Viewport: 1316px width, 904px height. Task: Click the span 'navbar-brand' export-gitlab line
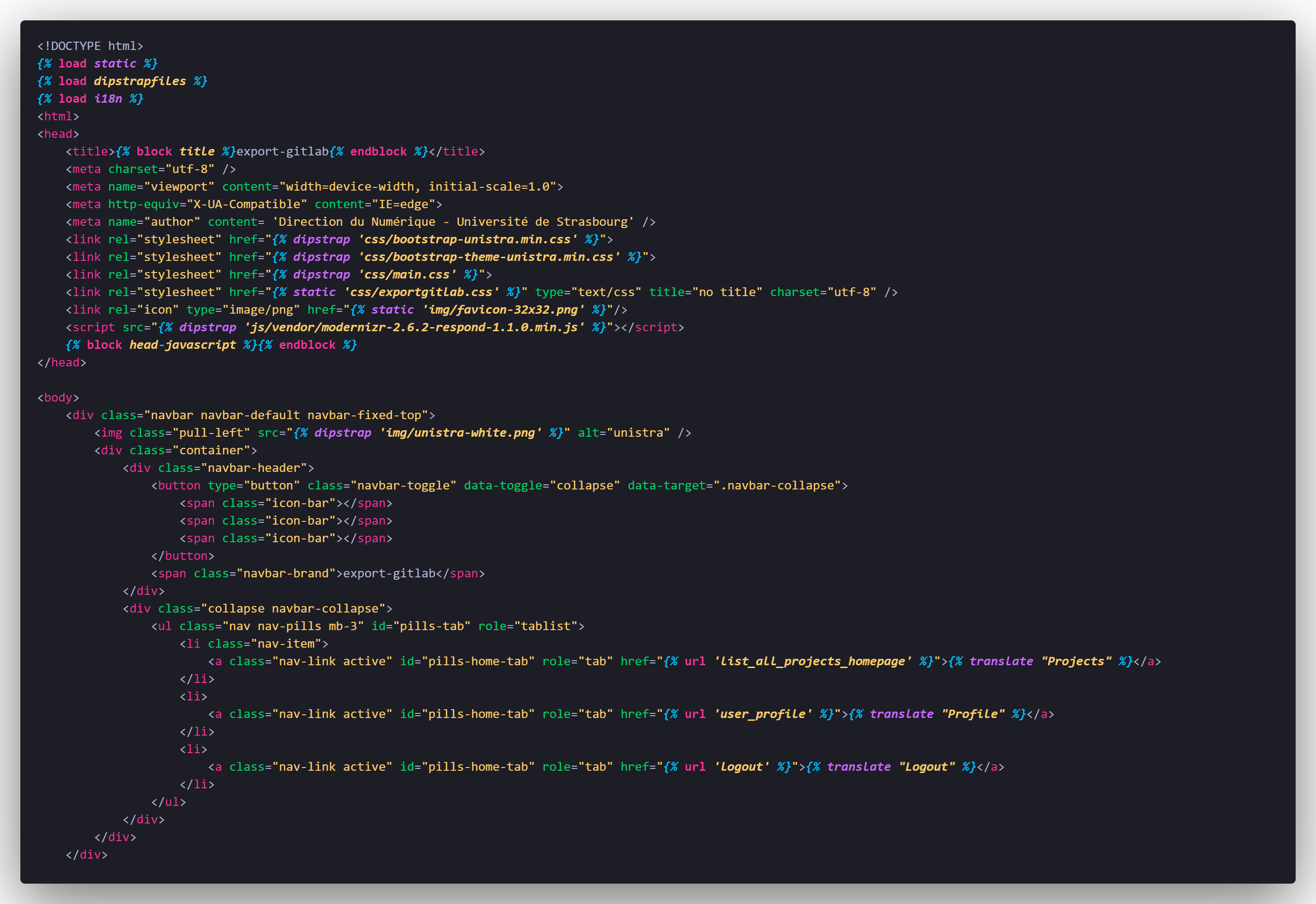pyautogui.click(x=318, y=573)
